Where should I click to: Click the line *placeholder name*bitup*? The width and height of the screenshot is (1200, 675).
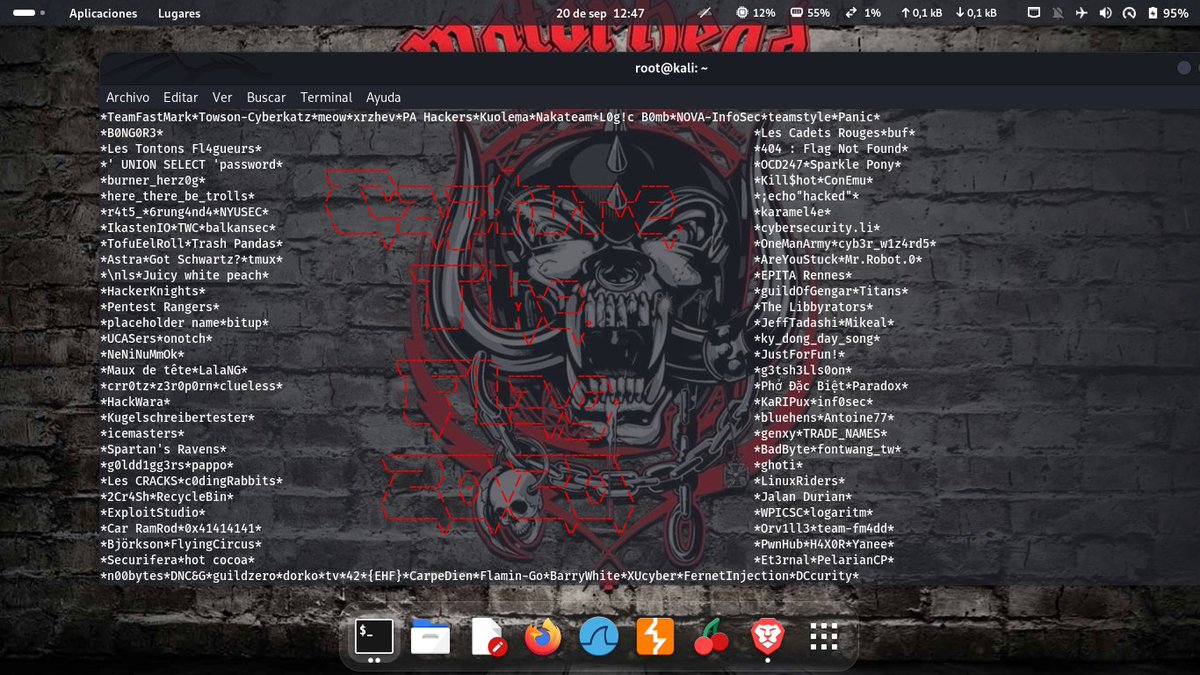pyautogui.click(x=184, y=323)
